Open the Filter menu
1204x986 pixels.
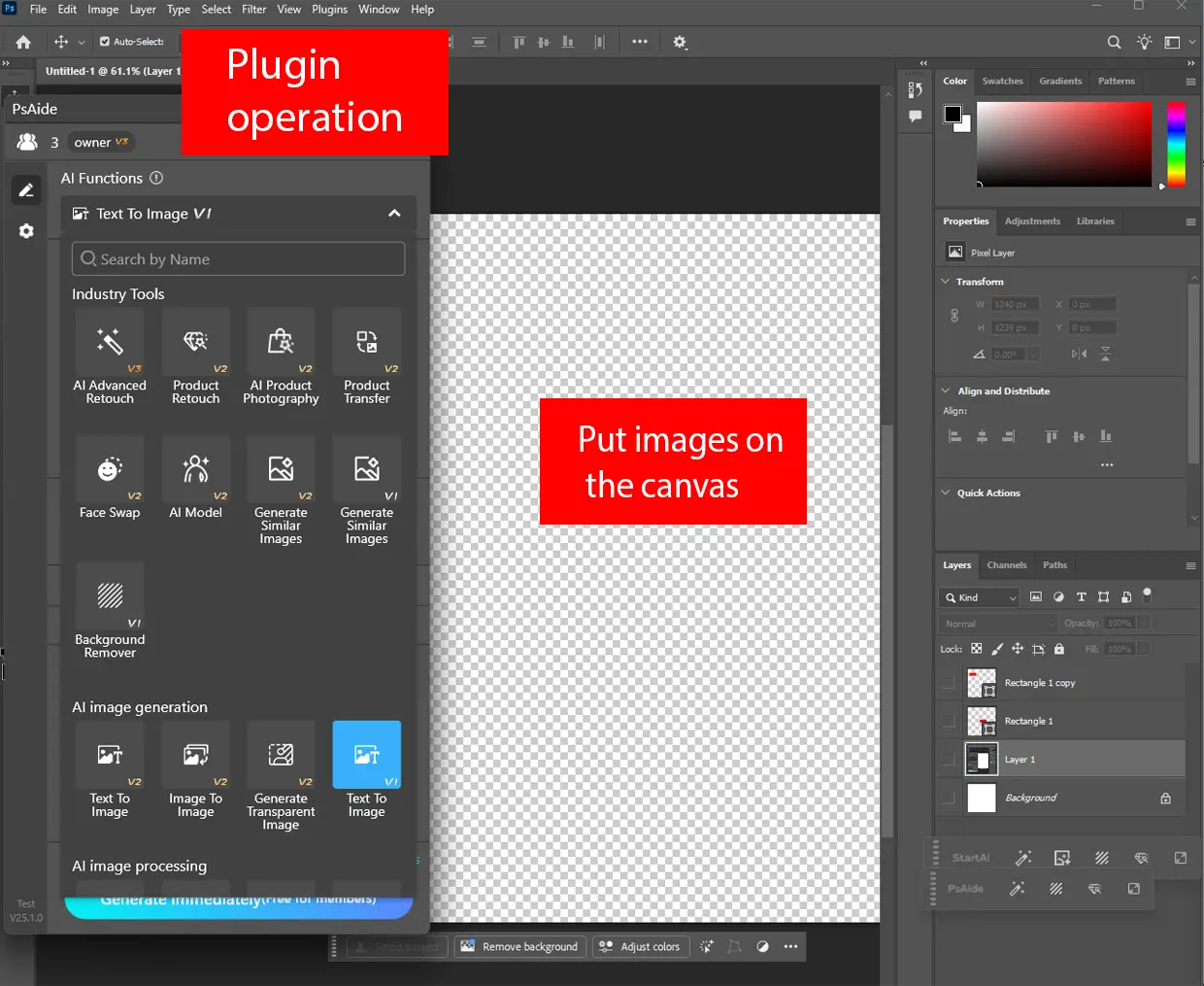click(x=253, y=10)
